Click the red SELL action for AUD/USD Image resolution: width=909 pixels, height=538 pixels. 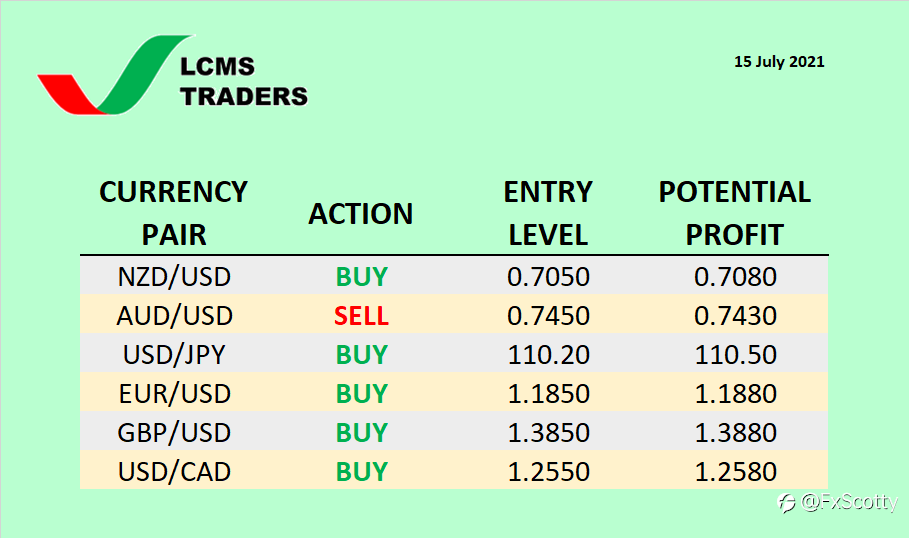pos(361,316)
